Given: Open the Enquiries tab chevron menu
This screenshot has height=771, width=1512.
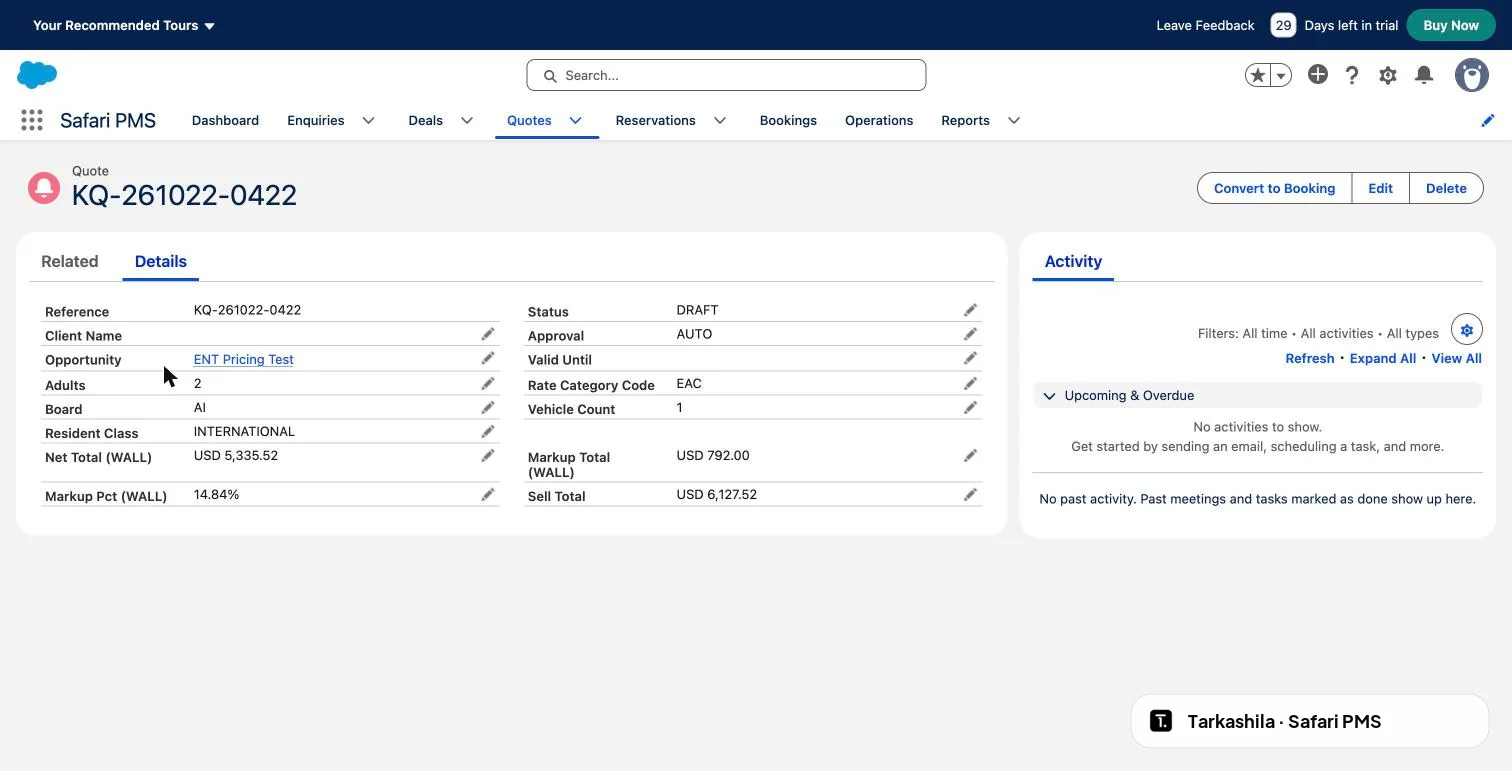Looking at the screenshot, I should [368, 120].
